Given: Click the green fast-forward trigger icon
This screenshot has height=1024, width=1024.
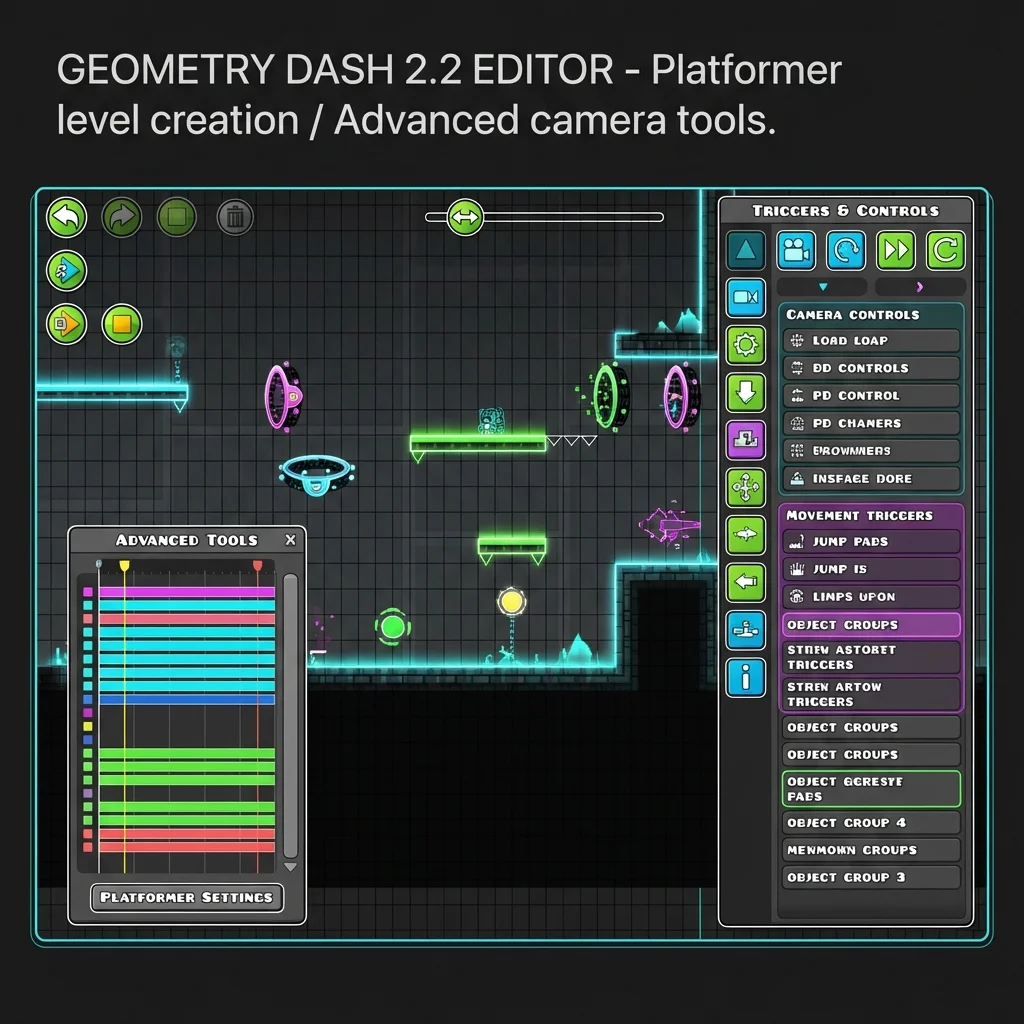Looking at the screenshot, I should [x=895, y=251].
